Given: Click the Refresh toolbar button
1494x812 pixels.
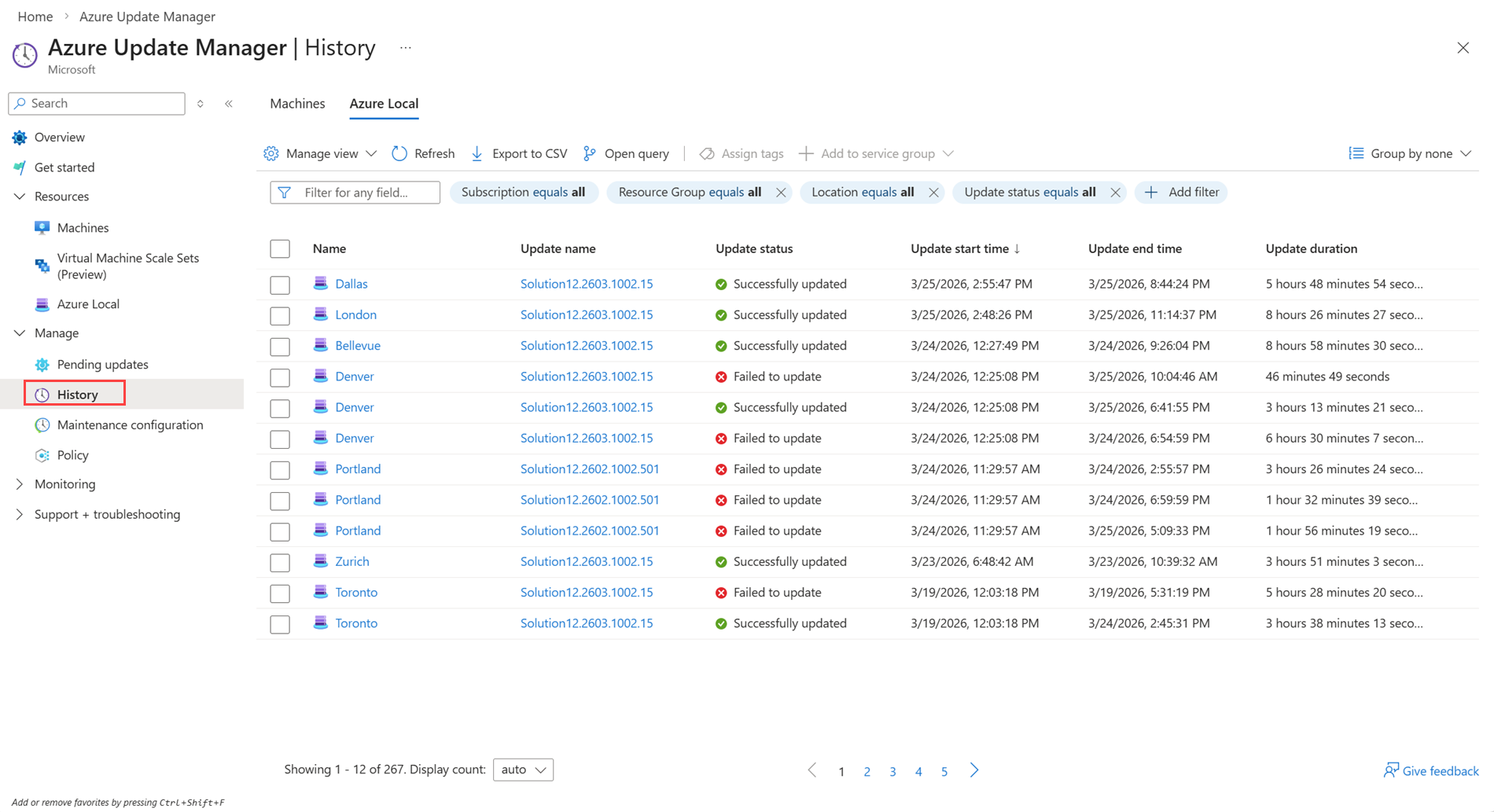Looking at the screenshot, I should tap(423, 153).
